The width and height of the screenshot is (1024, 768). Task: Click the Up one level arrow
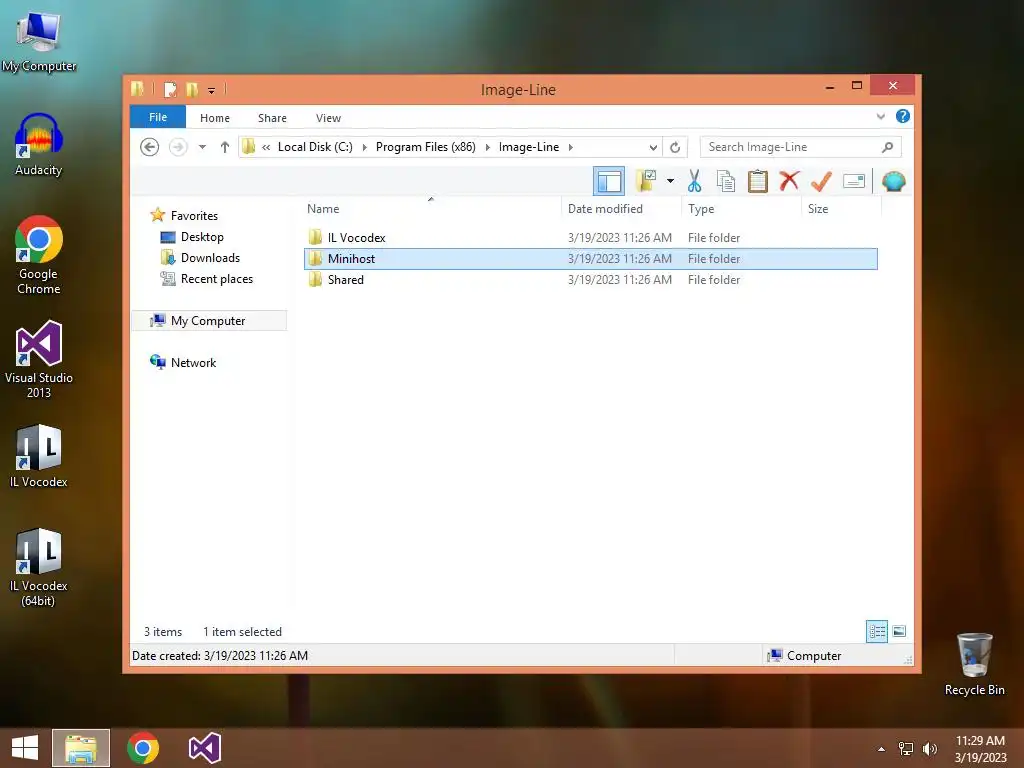[225, 147]
